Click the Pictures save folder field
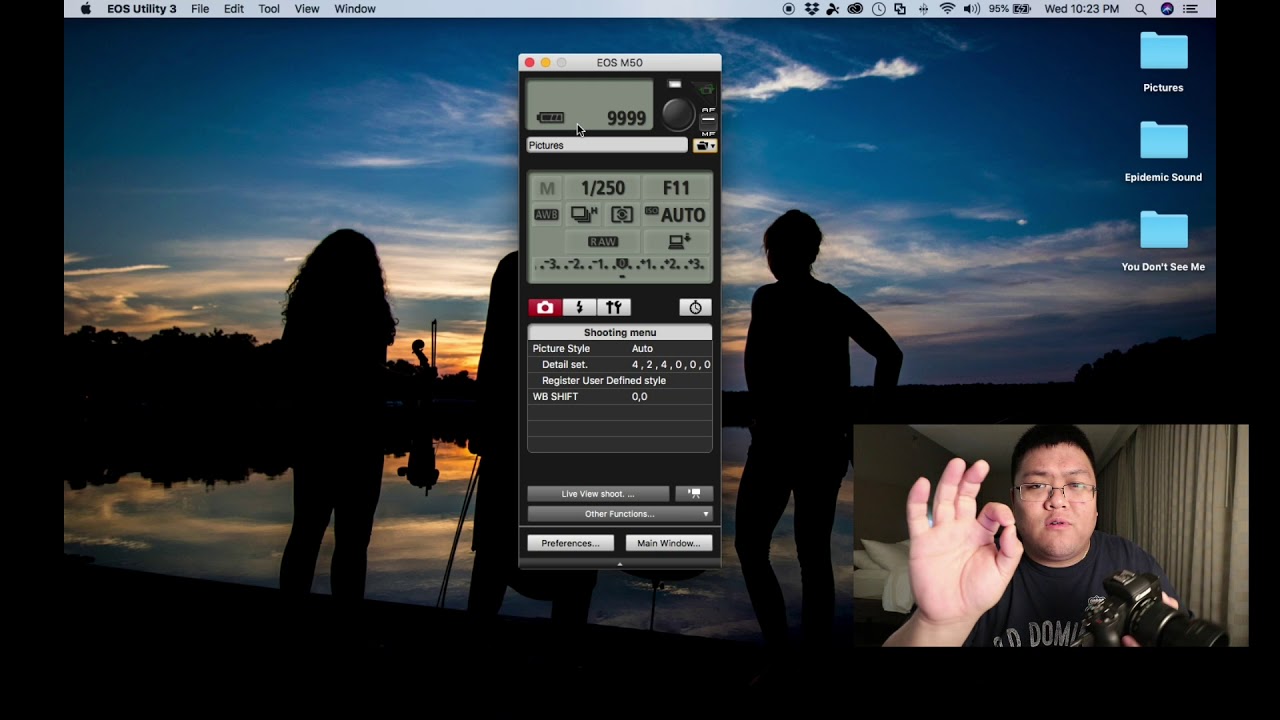The width and height of the screenshot is (1280, 720). (x=607, y=146)
